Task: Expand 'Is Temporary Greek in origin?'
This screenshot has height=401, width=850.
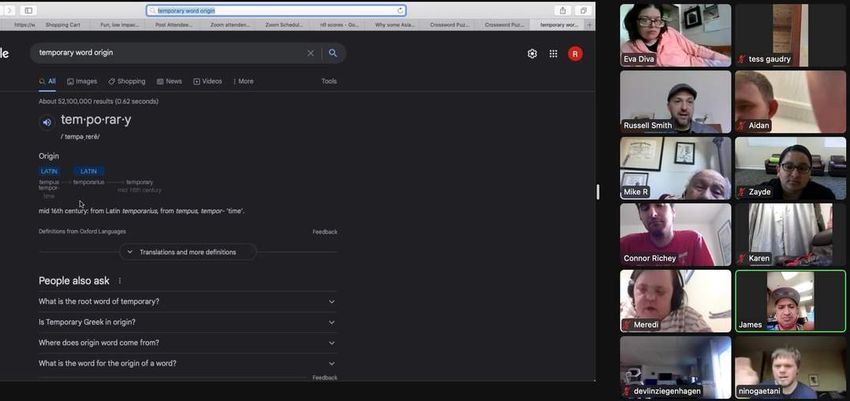Action: 188,322
